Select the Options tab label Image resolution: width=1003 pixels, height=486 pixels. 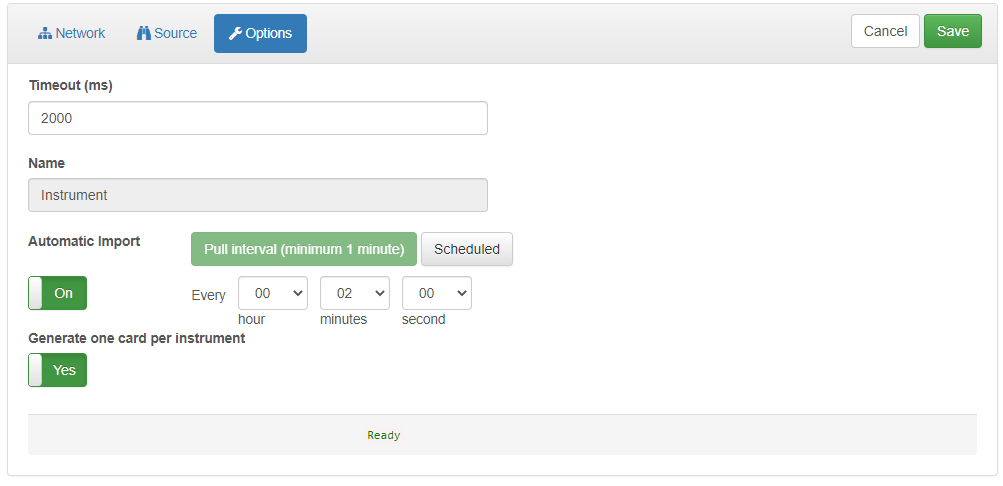(x=269, y=33)
